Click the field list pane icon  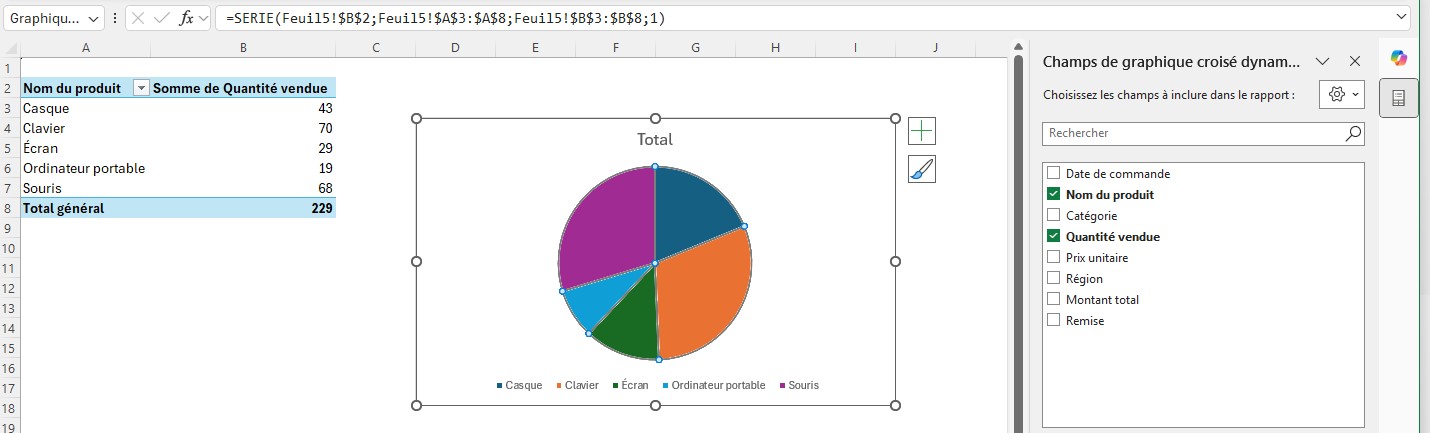click(x=1398, y=98)
